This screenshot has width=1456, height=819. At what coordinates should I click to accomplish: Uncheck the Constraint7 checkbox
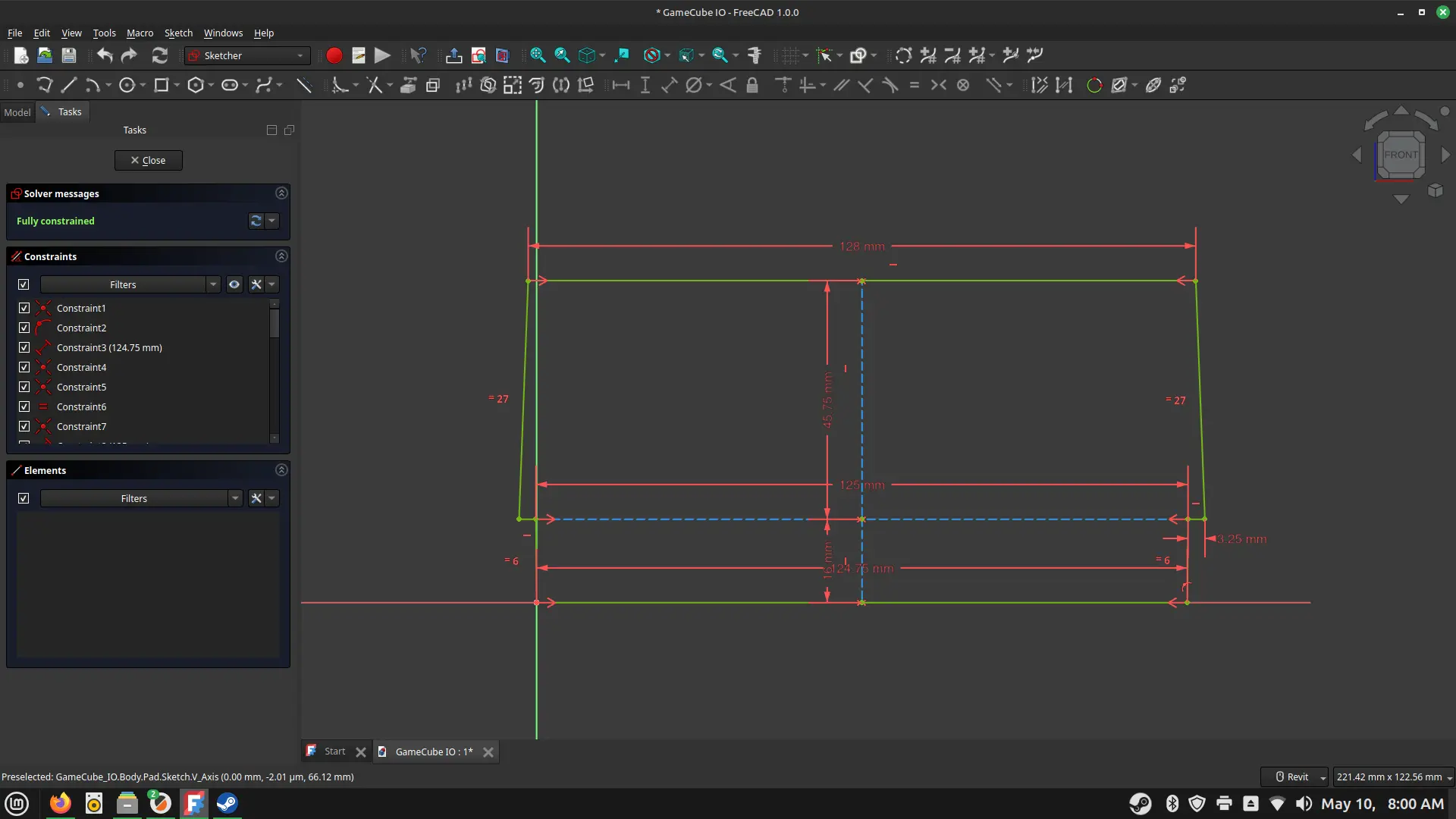[x=24, y=426]
